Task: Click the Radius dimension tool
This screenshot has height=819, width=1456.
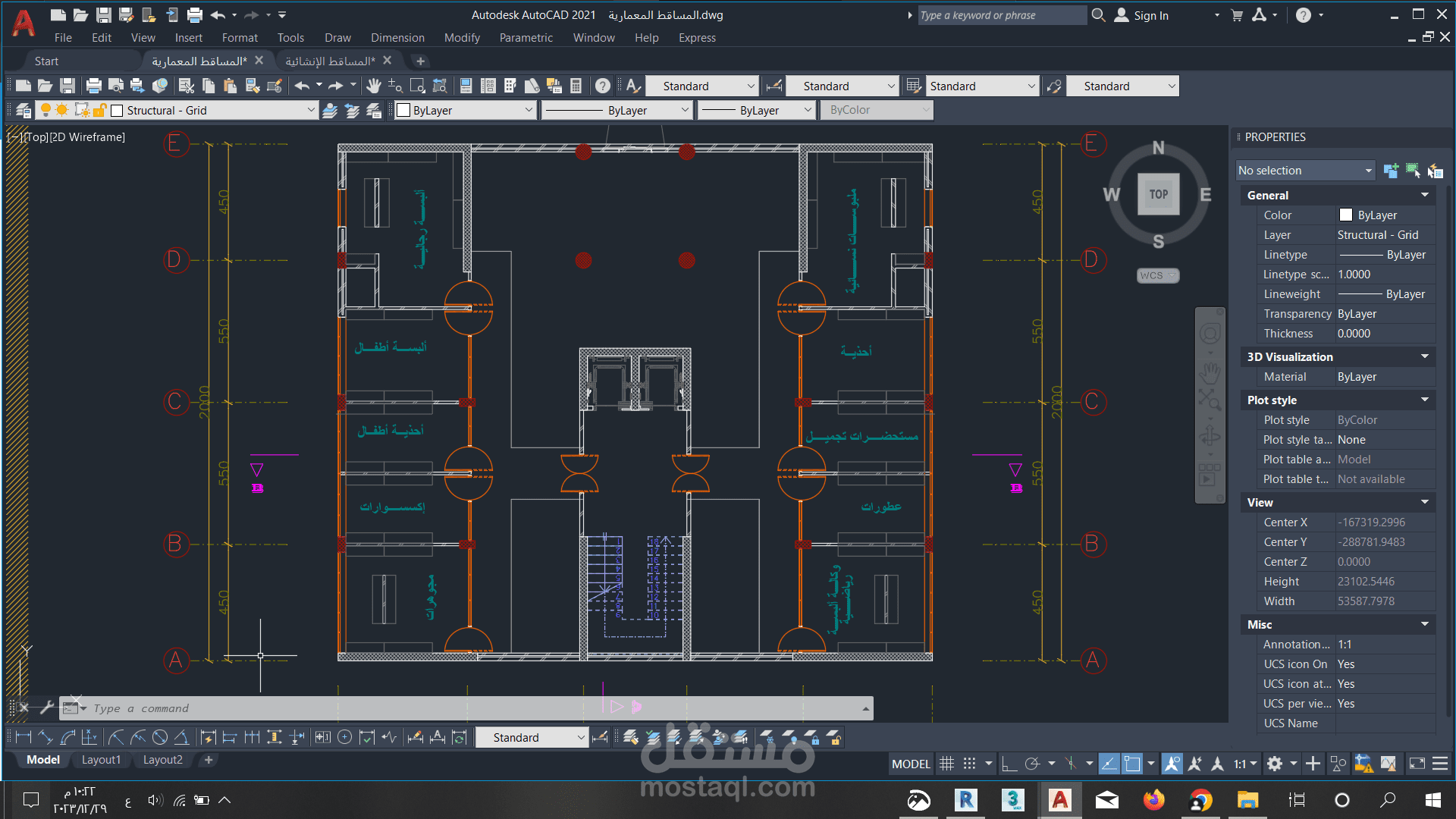Action: pos(116,738)
